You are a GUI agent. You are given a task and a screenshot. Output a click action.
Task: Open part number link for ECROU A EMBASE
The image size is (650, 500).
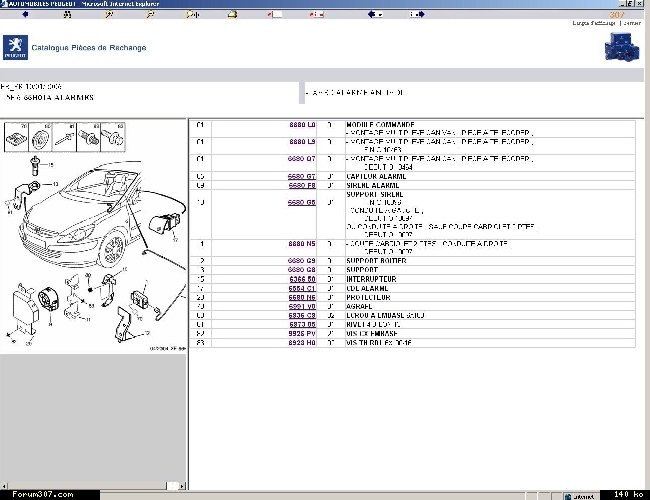[x=302, y=316]
